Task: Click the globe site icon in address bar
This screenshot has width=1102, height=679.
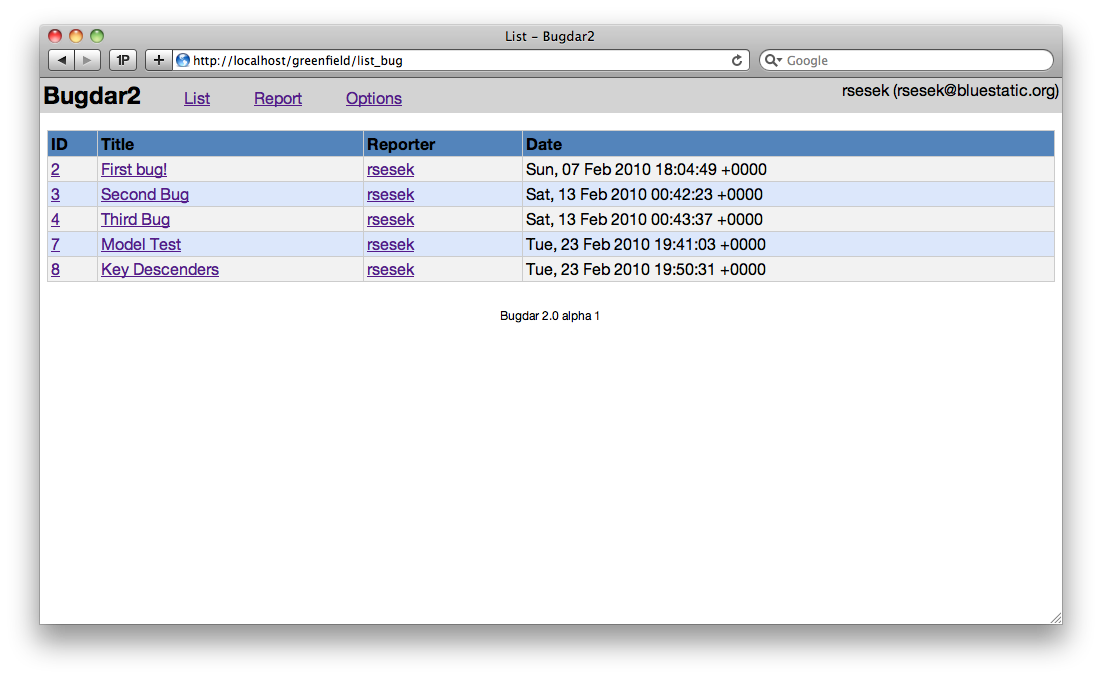Action: click(x=183, y=60)
